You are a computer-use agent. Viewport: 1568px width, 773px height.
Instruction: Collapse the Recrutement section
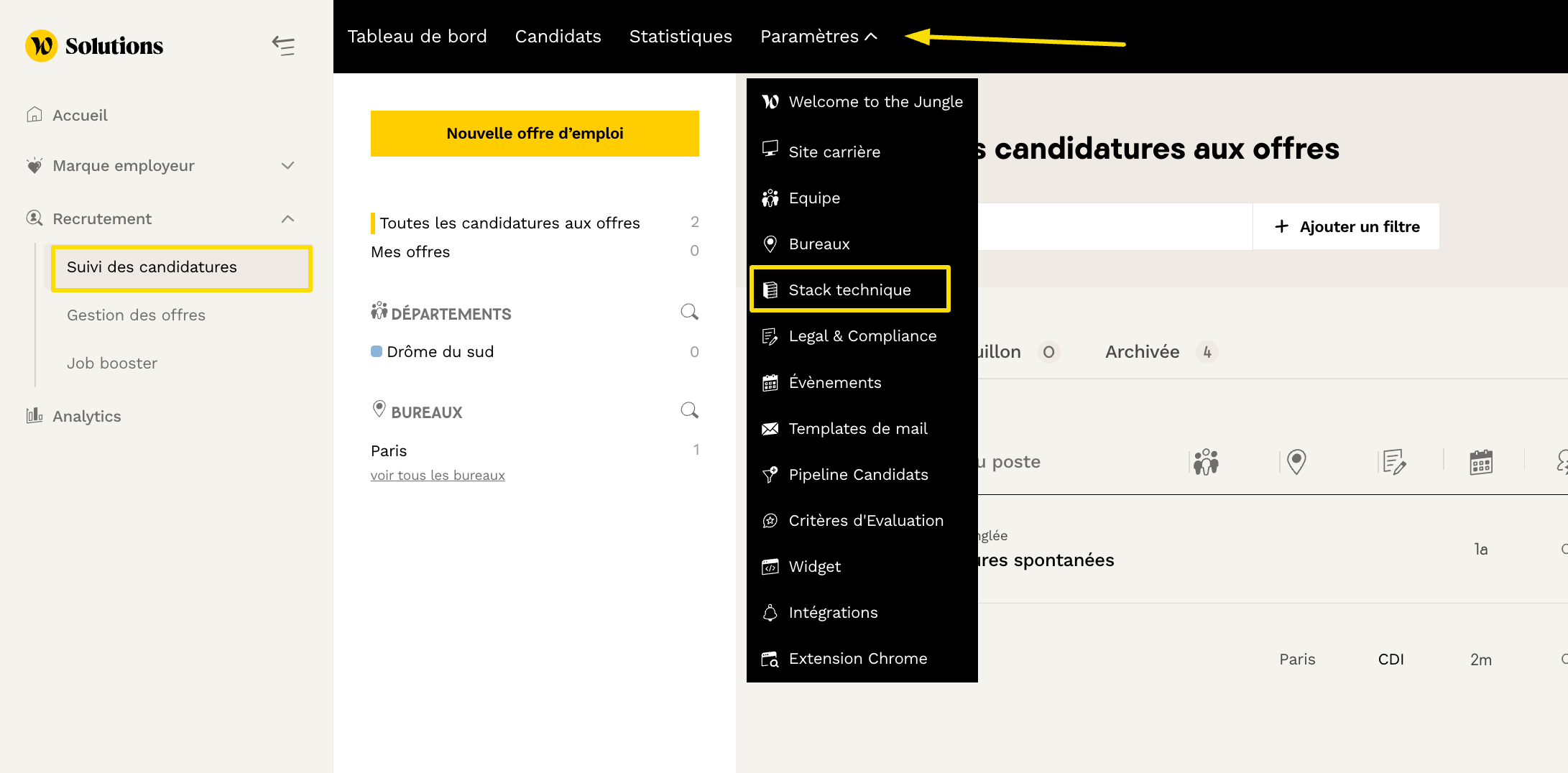click(x=287, y=219)
